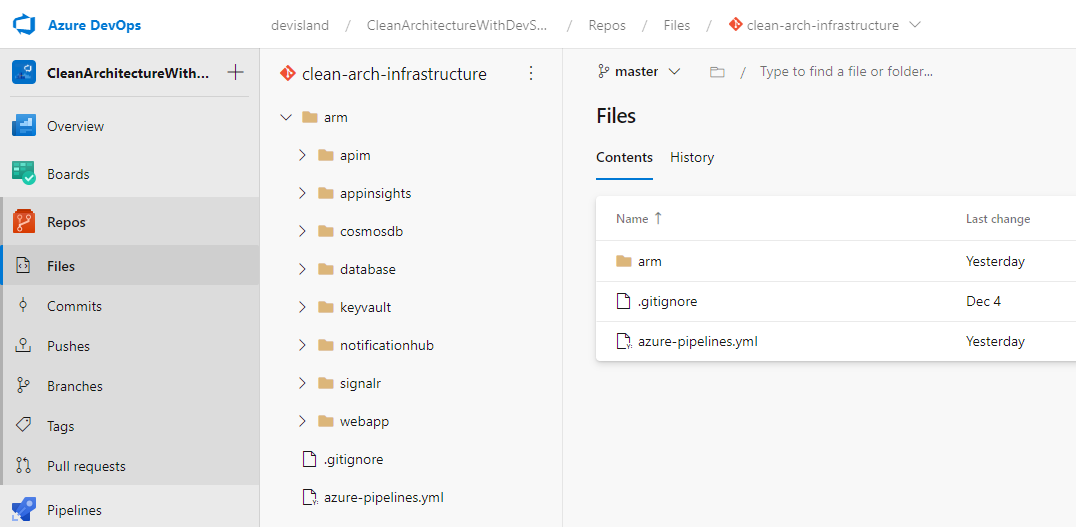
Task: Open Tags under Repos
Action: 130,426
